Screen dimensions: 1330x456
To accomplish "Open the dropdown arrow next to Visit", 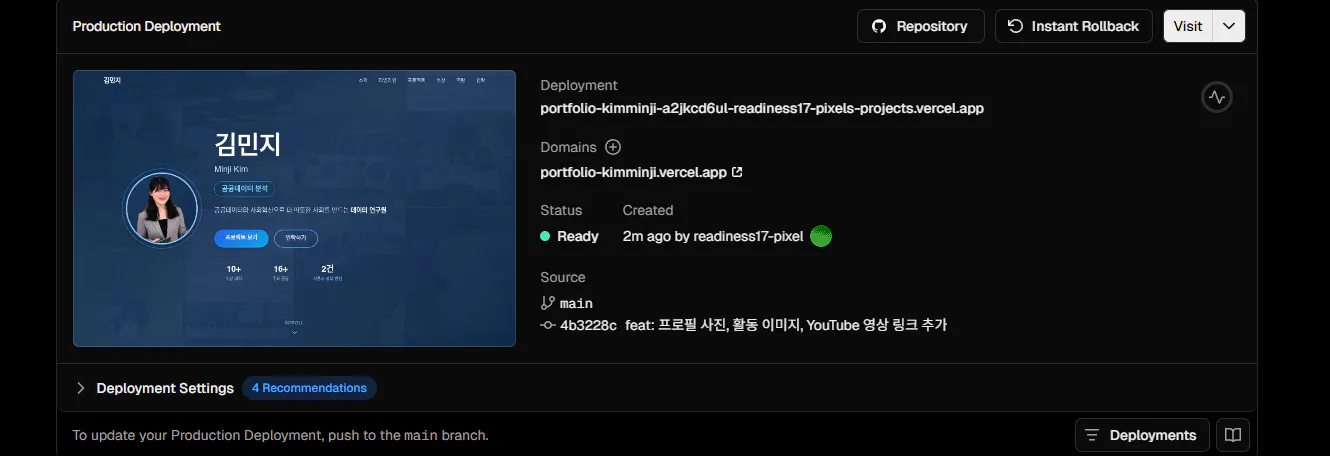I will click(x=1229, y=26).
